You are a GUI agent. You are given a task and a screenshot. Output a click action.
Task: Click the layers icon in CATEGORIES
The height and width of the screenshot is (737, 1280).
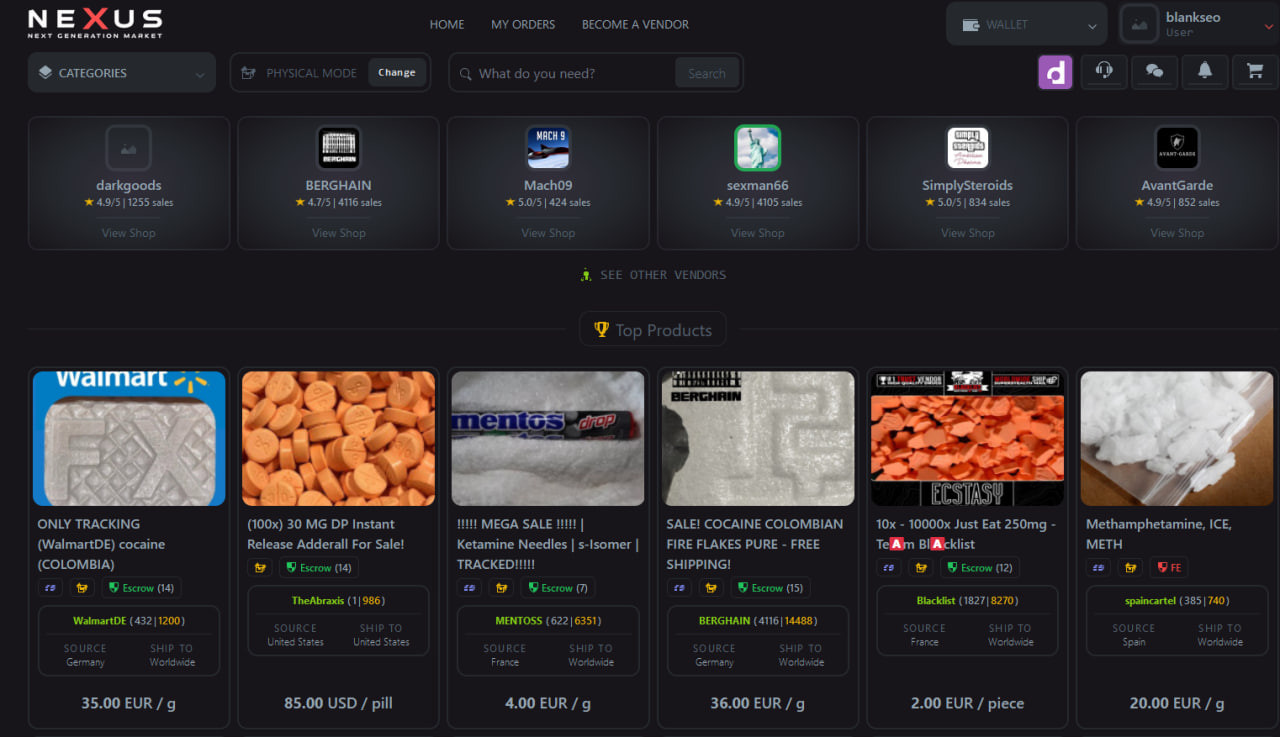tap(45, 73)
